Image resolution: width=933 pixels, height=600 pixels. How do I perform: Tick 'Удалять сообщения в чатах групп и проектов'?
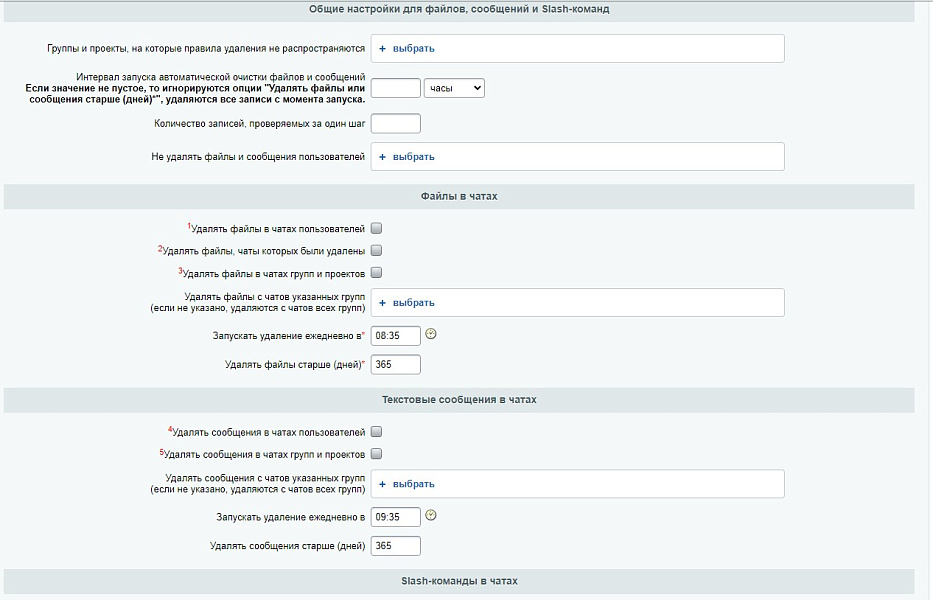click(377, 454)
